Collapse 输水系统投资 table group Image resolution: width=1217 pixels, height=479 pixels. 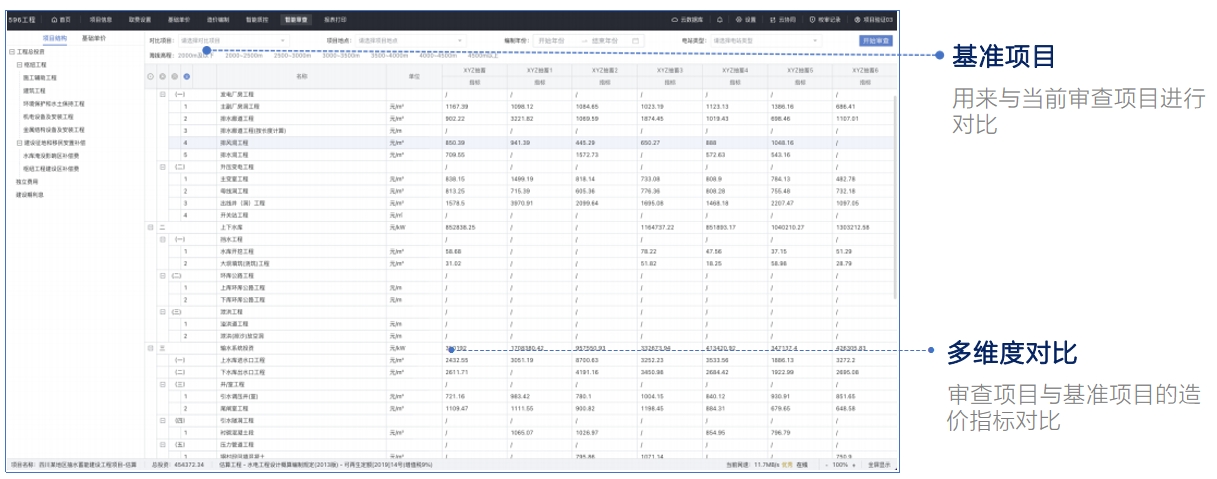(x=151, y=348)
